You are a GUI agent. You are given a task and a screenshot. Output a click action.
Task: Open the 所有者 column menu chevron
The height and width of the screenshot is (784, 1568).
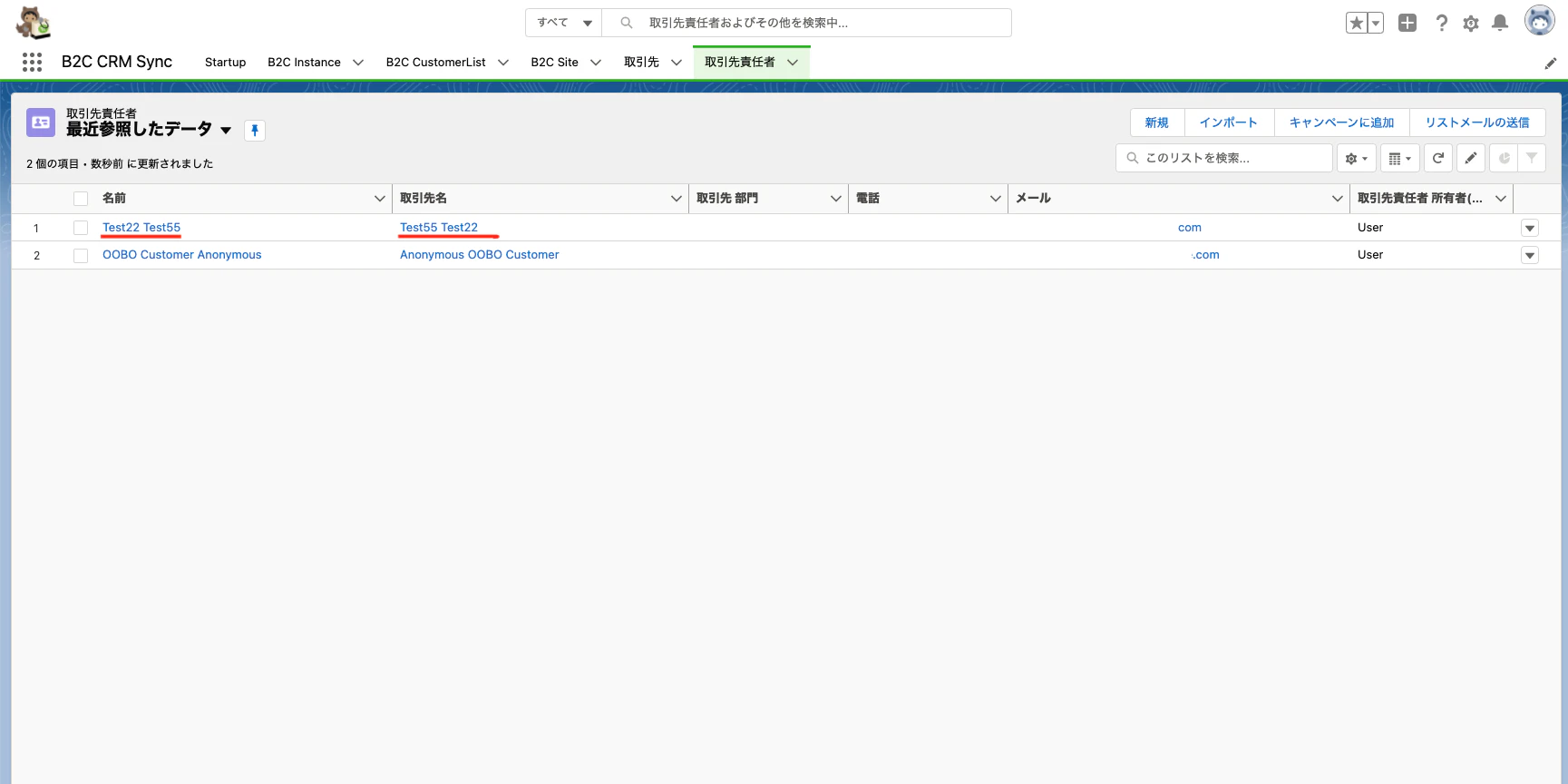click(1501, 199)
